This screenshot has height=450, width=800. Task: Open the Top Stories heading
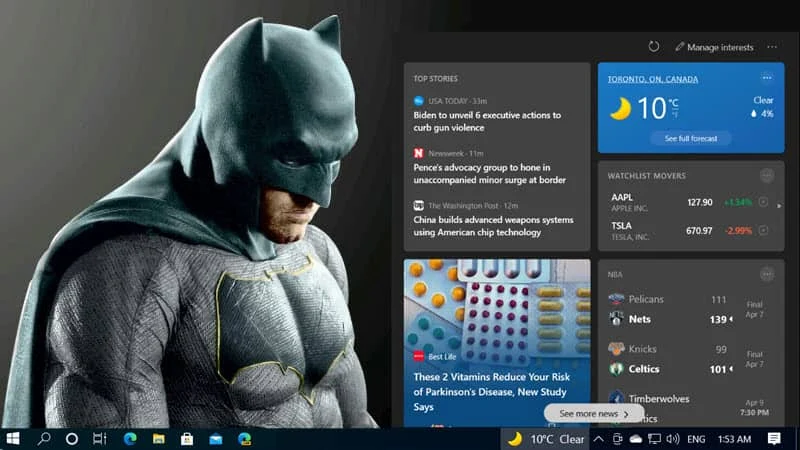pos(435,79)
